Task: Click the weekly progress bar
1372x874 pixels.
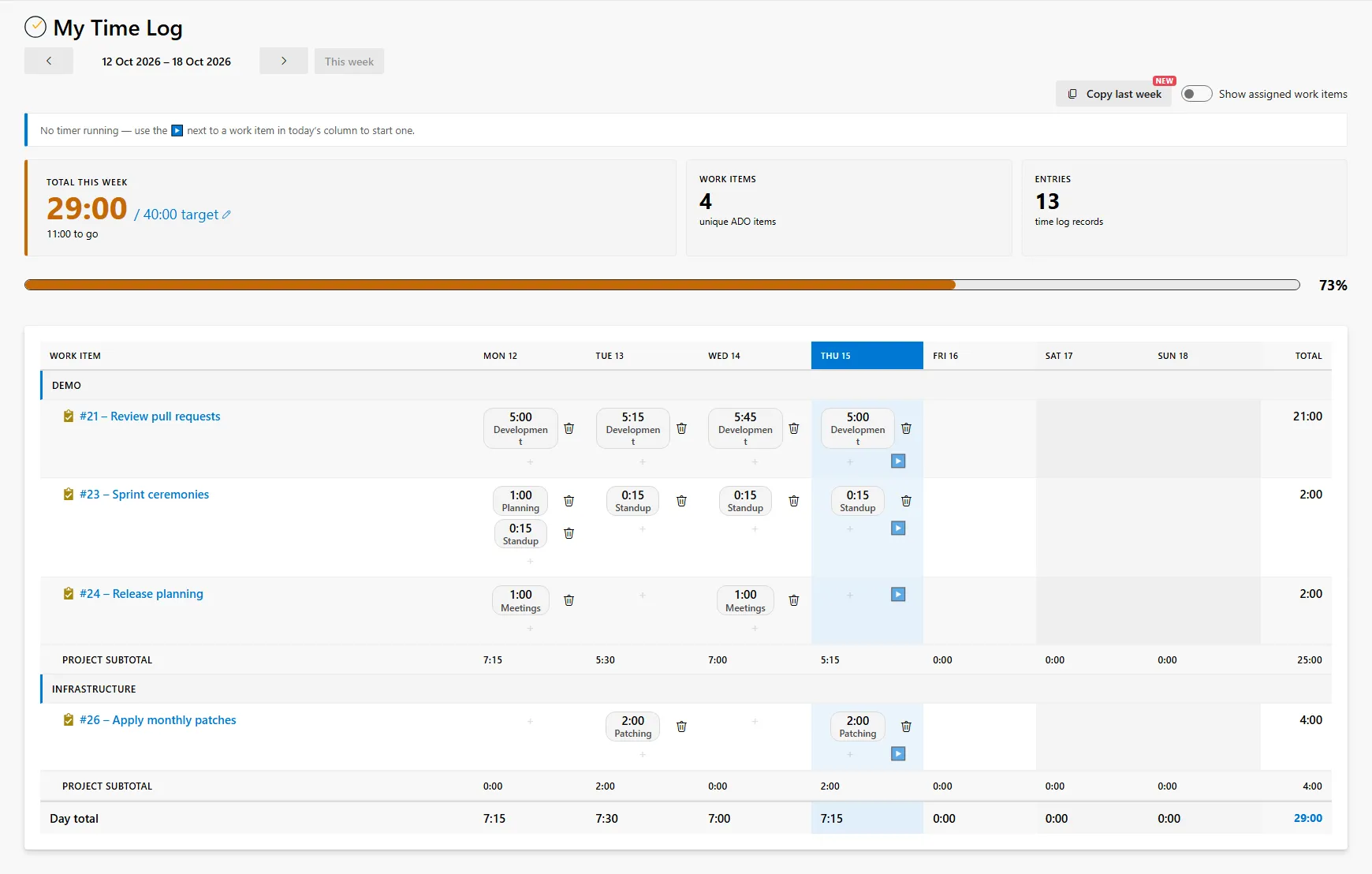Action: click(662, 285)
